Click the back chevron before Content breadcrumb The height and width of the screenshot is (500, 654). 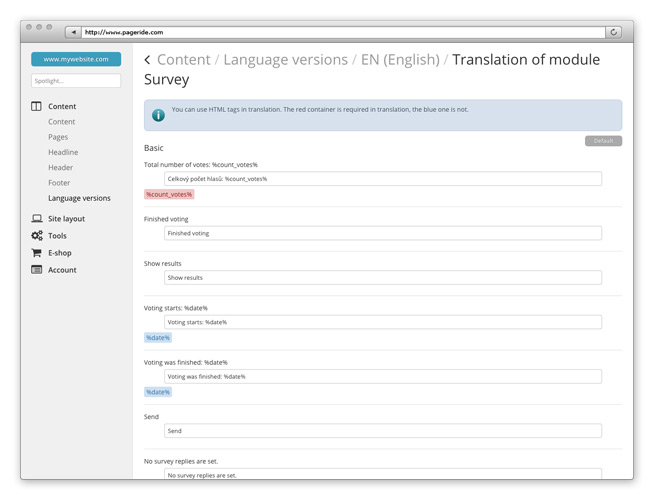[x=148, y=60]
